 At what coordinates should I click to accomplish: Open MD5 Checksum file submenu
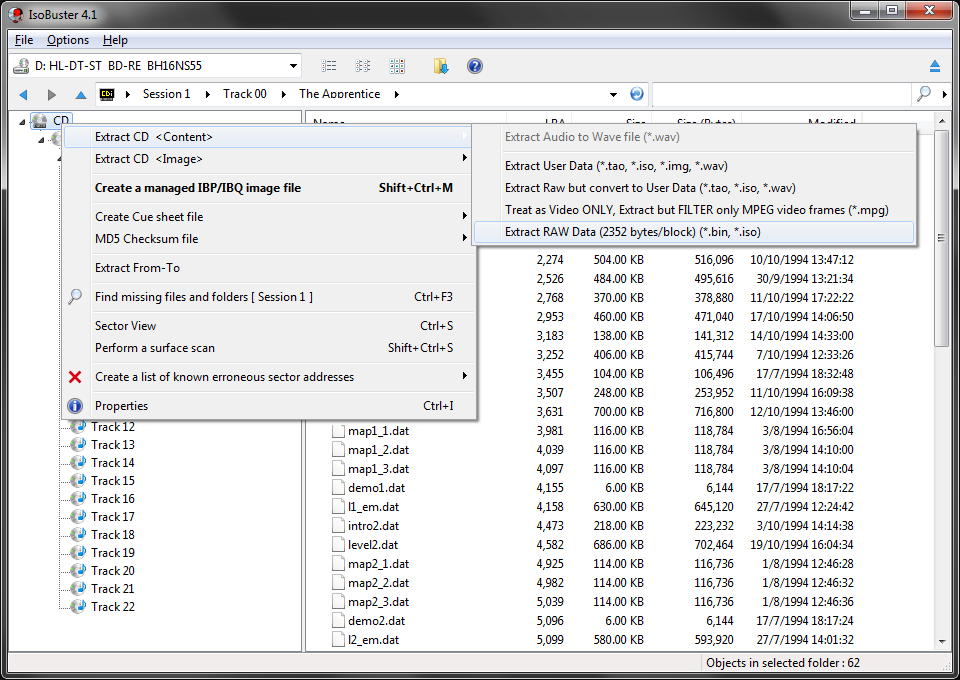(x=269, y=239)
